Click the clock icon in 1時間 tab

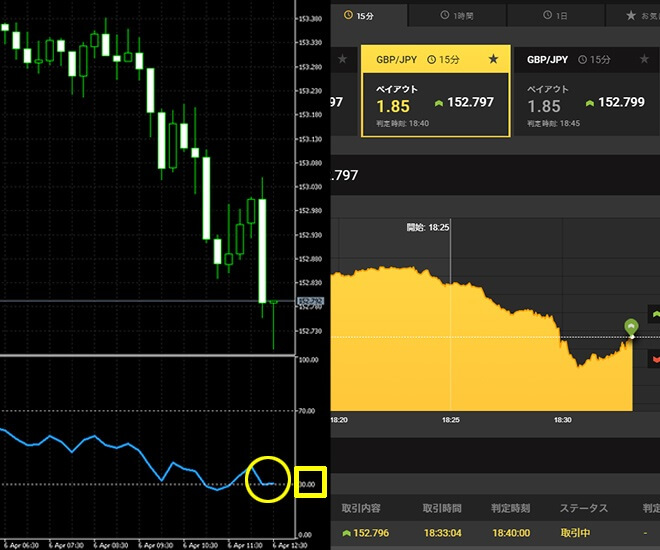point(444,15)
